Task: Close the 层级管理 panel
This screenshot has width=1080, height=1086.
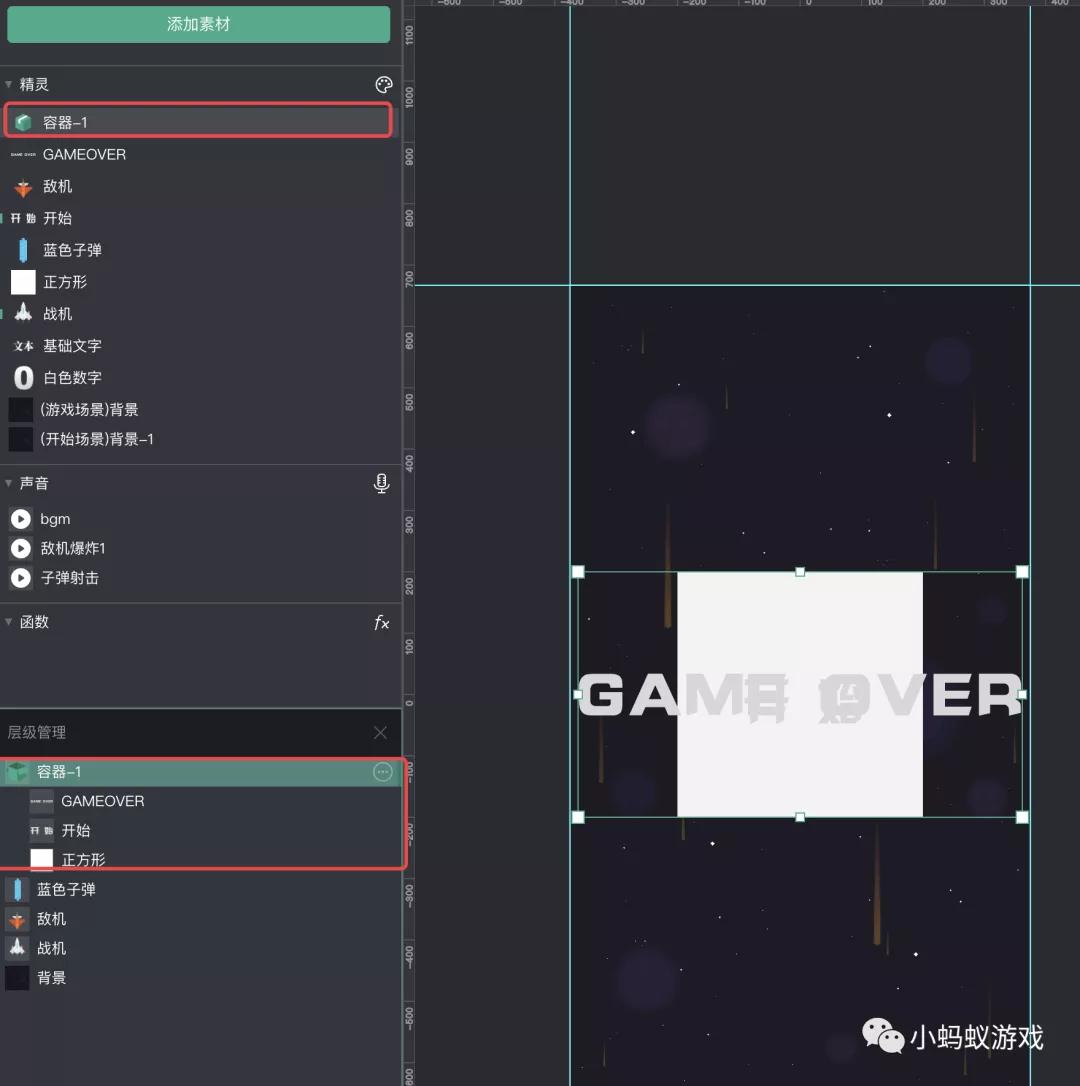Action: point(380,732)
